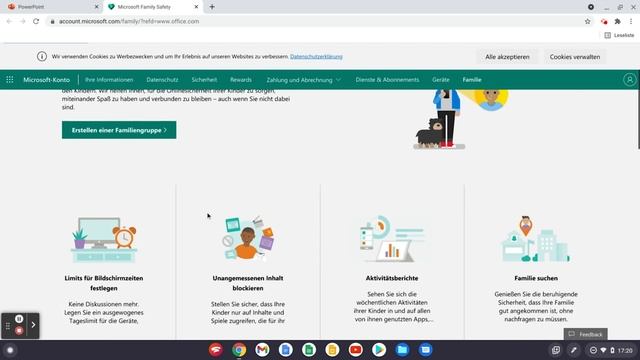The width and height of the screenshot is (640, 360).
Task: Open the Microsoft app launcher grid
Action: [9, 80]
